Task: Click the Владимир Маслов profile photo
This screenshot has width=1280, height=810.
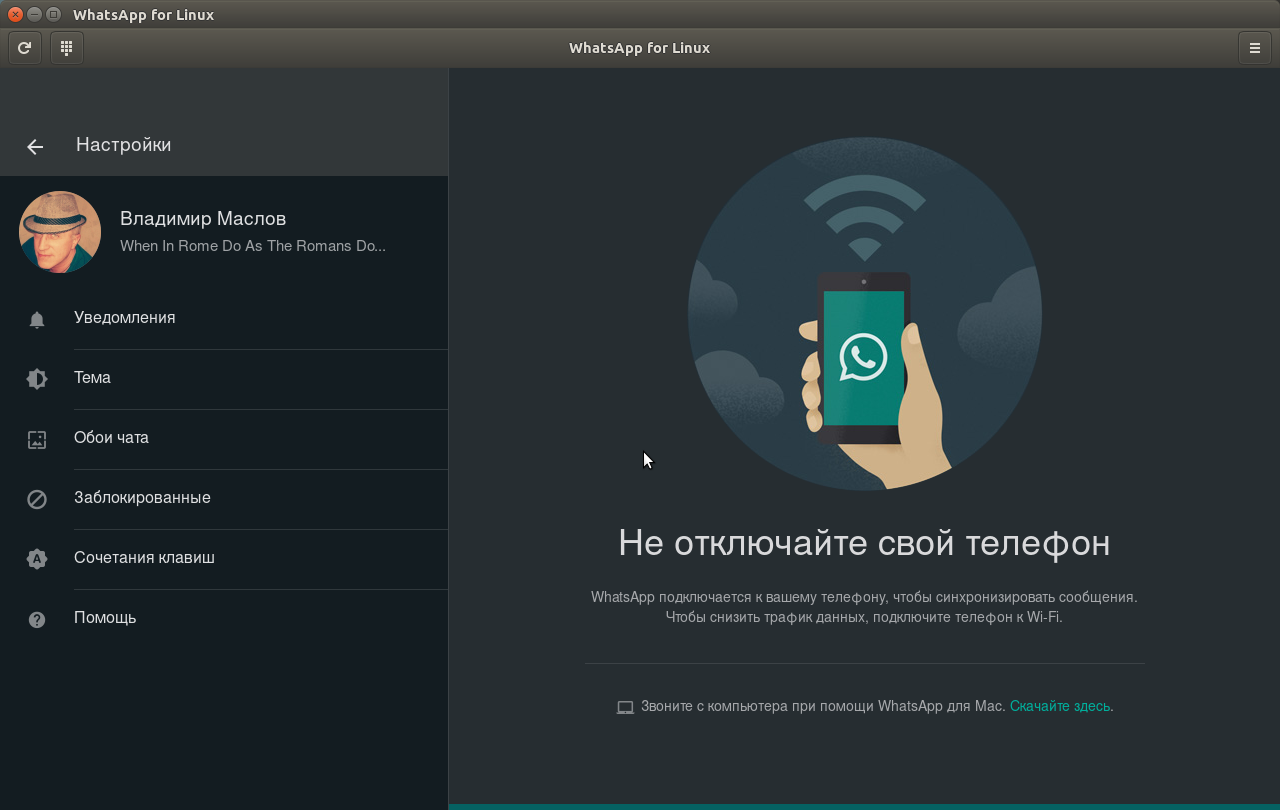Action: tap(60, 232)
